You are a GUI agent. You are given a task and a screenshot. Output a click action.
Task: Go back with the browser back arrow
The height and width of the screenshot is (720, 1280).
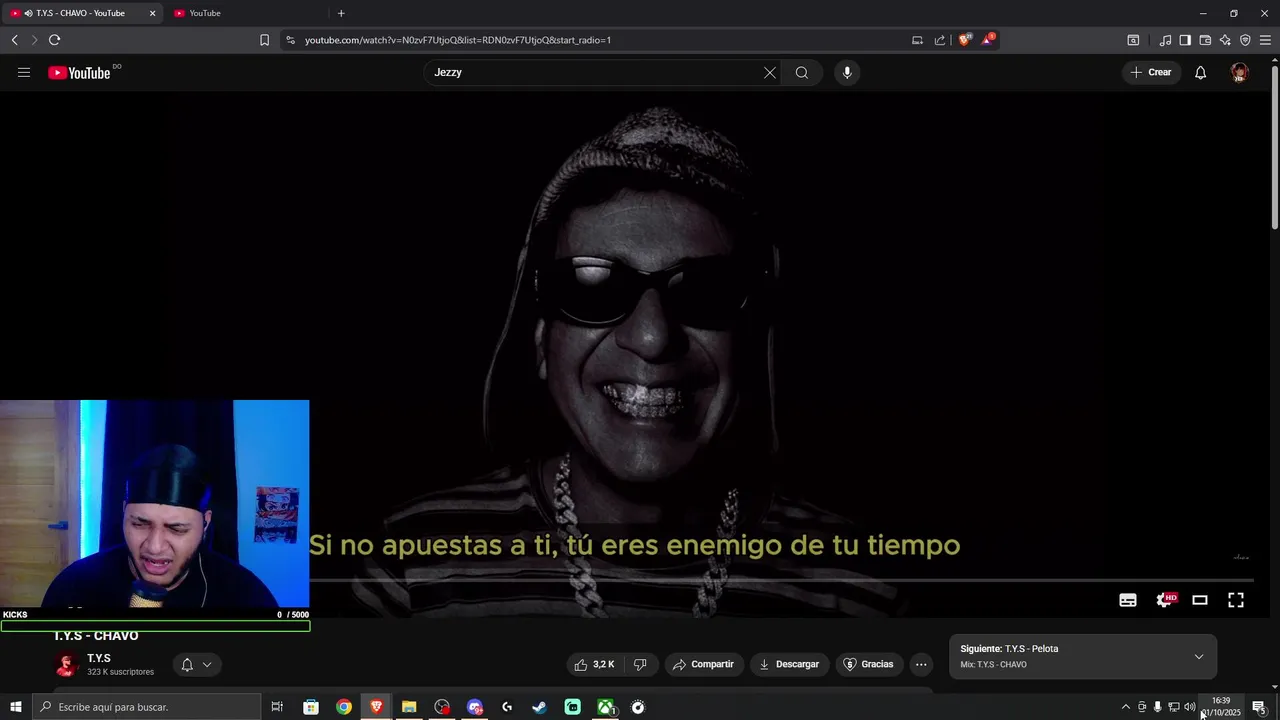(15, 40)
